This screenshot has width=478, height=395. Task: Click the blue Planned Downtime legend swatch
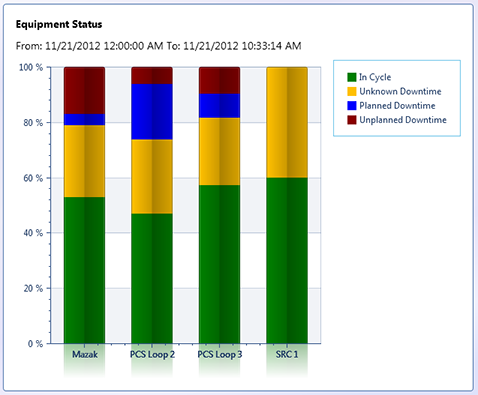pos(352,106)
